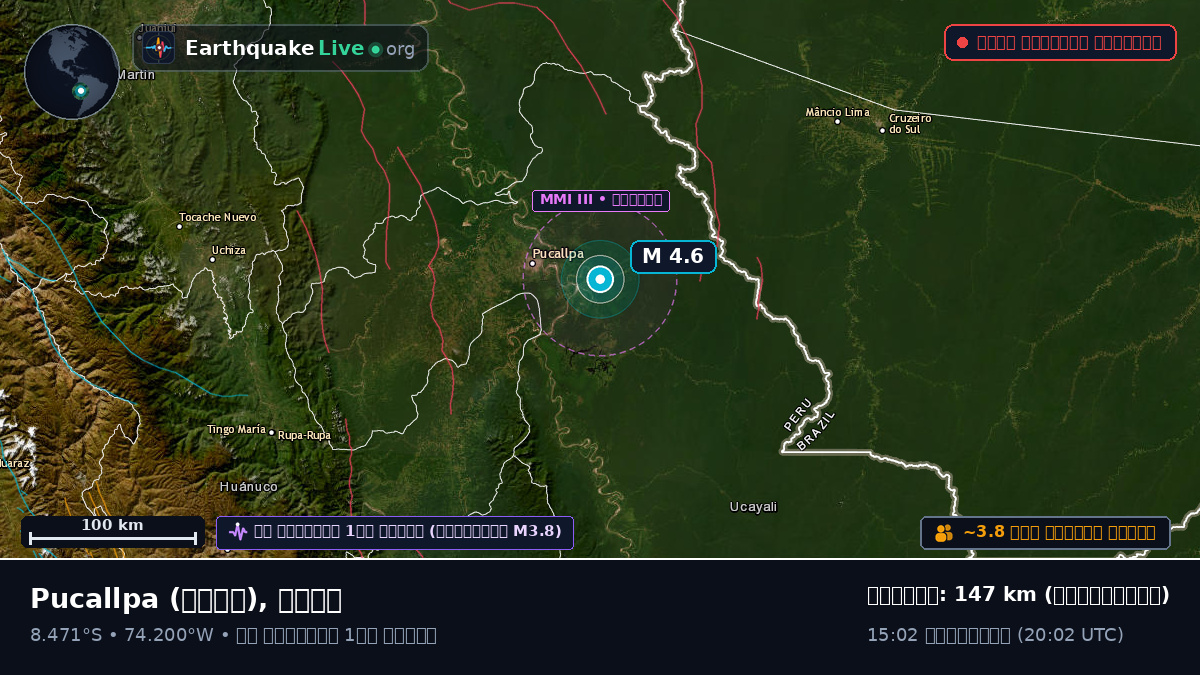Click the Earthquake Live compass logo icon
Image resolution: width=1200 pixels, height=675 pixels.
(158, 48)
